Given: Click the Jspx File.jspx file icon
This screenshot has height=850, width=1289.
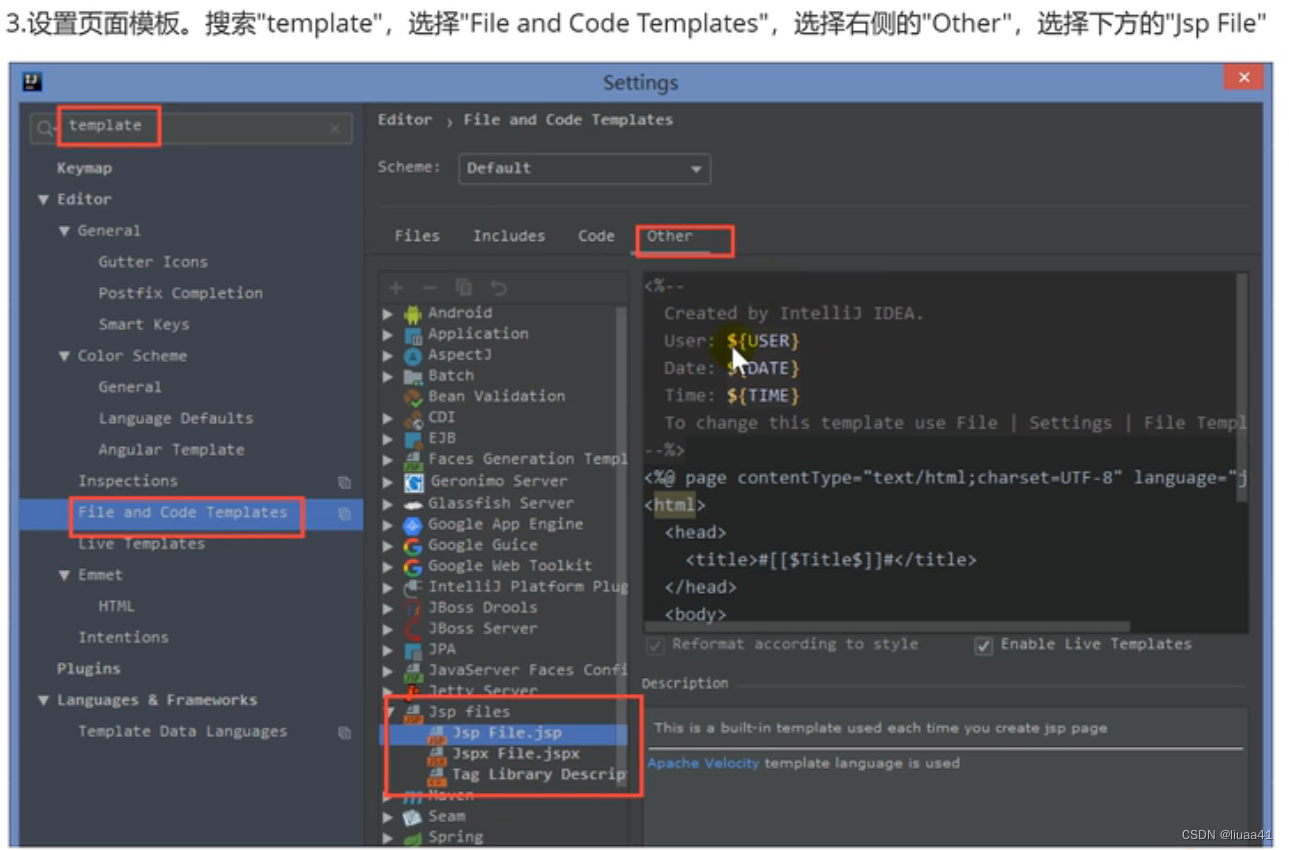Looking at the screenshot, I should 436,756.
